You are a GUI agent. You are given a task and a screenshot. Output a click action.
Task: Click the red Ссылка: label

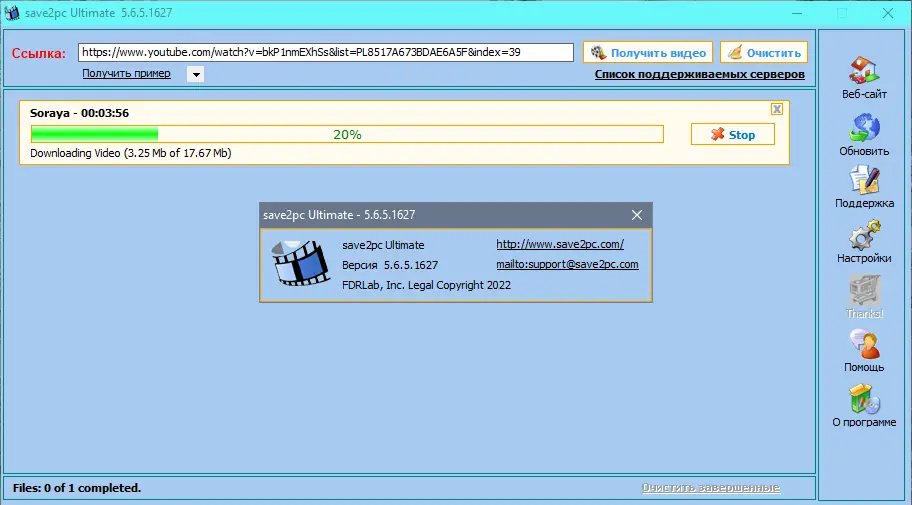click(39, 53)
